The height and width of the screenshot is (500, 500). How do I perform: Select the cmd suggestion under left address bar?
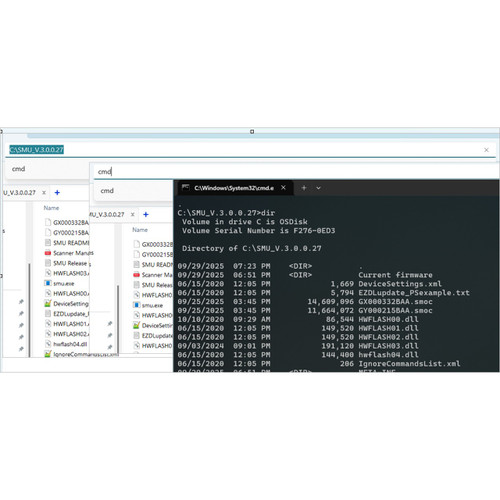point(19,169)
